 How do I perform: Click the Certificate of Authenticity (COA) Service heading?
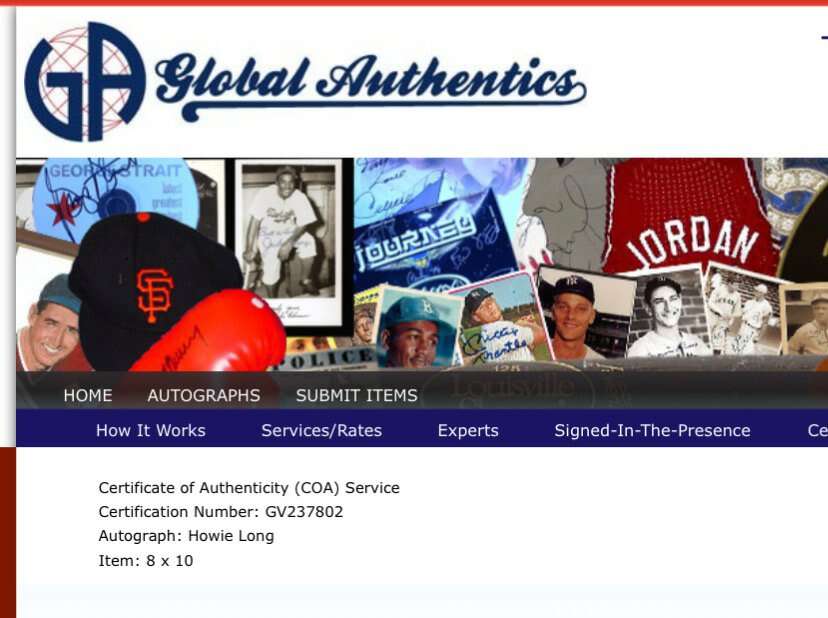tap(249, 488)
